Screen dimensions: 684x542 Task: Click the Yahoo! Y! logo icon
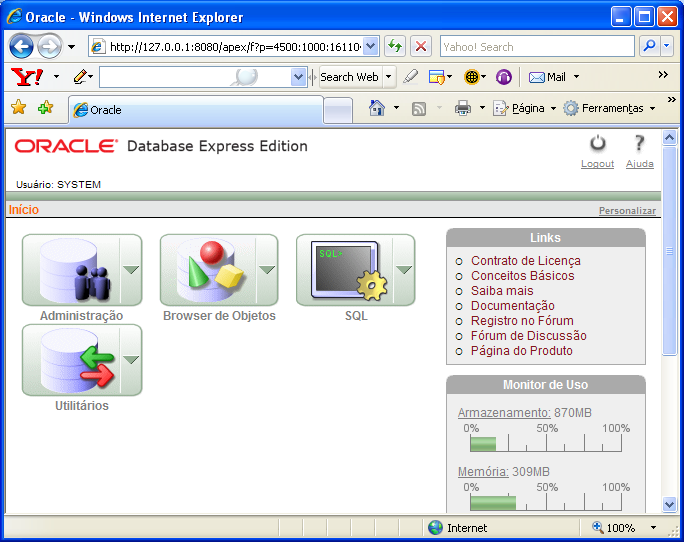[27, 77]
